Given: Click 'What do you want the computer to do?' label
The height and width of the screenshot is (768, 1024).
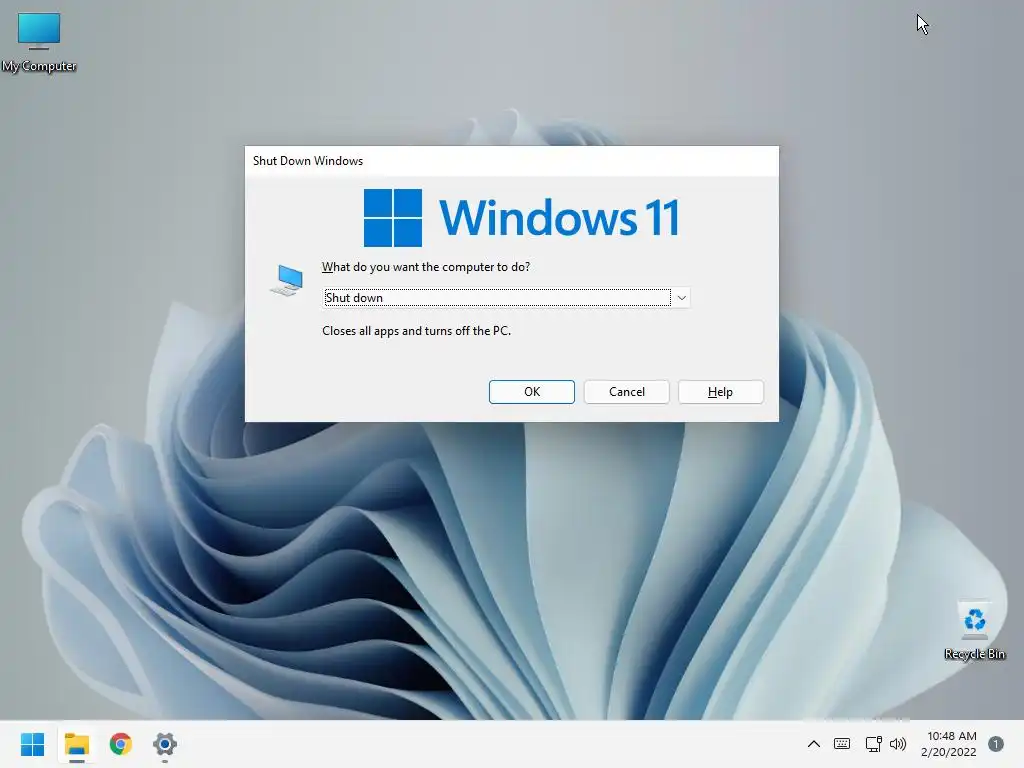Looking at the screenshot, I should point(426,267).
